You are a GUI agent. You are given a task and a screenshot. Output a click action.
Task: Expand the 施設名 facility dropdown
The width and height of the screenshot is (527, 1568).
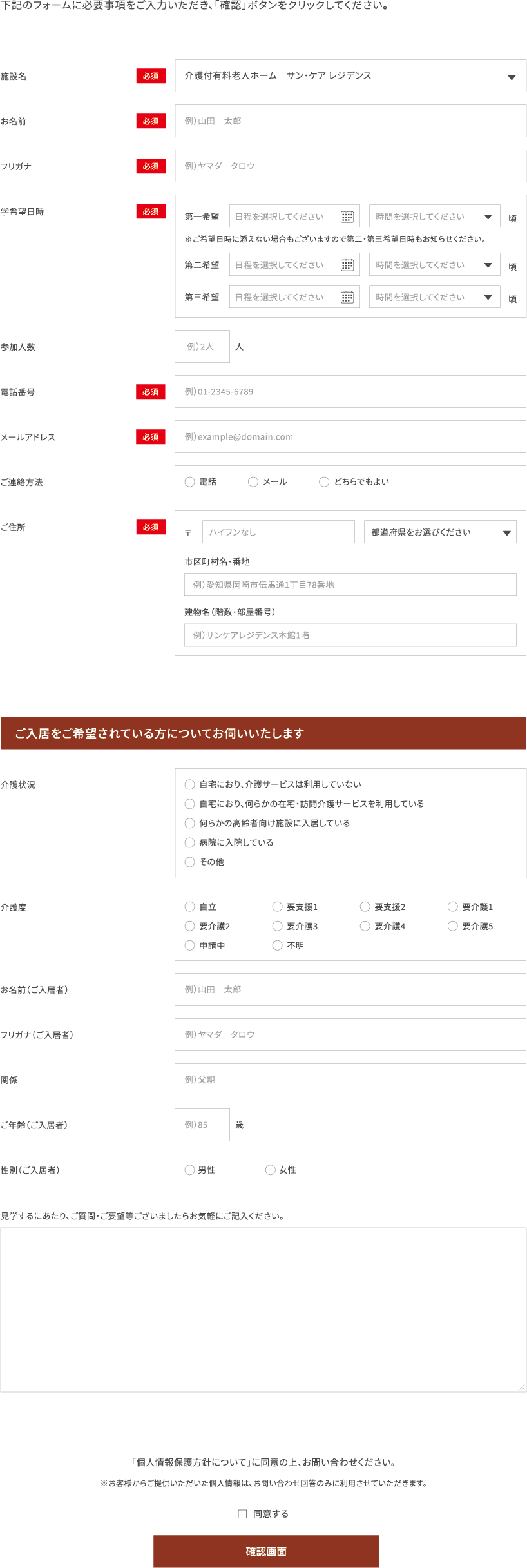350,76
